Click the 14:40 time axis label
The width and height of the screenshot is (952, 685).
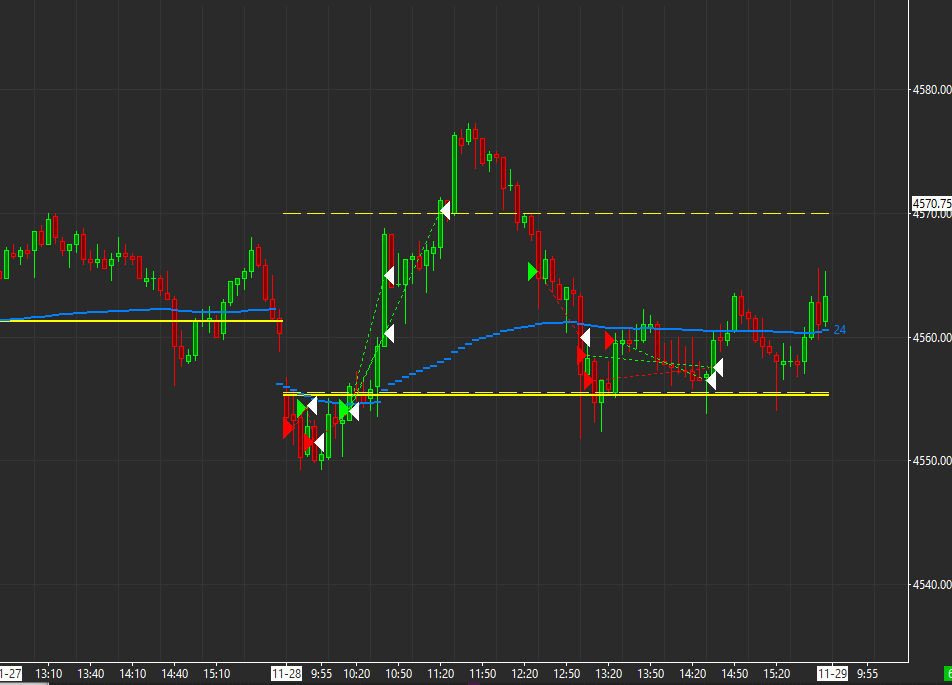174,673
